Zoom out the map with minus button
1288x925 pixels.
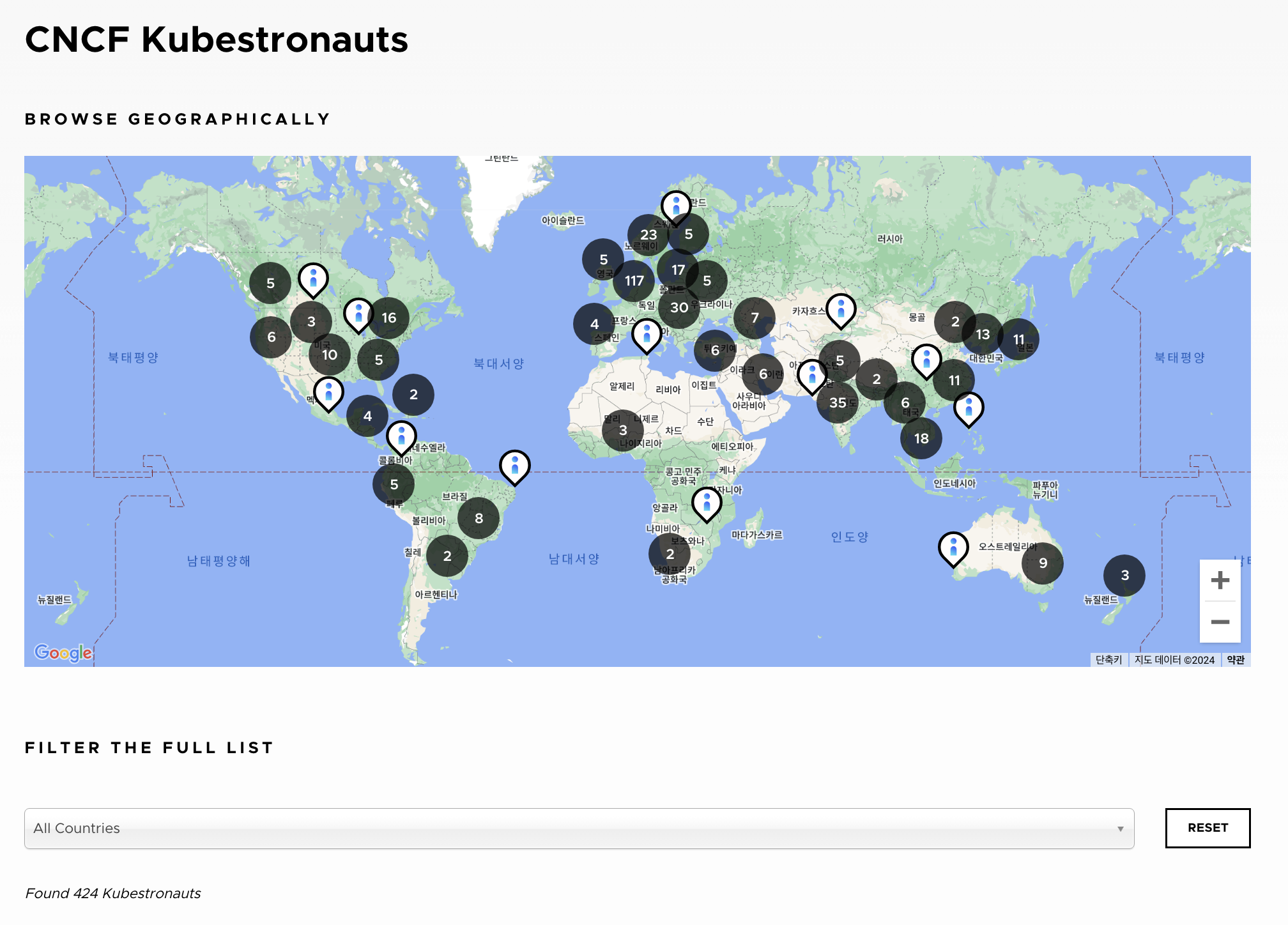(1220, 622)
